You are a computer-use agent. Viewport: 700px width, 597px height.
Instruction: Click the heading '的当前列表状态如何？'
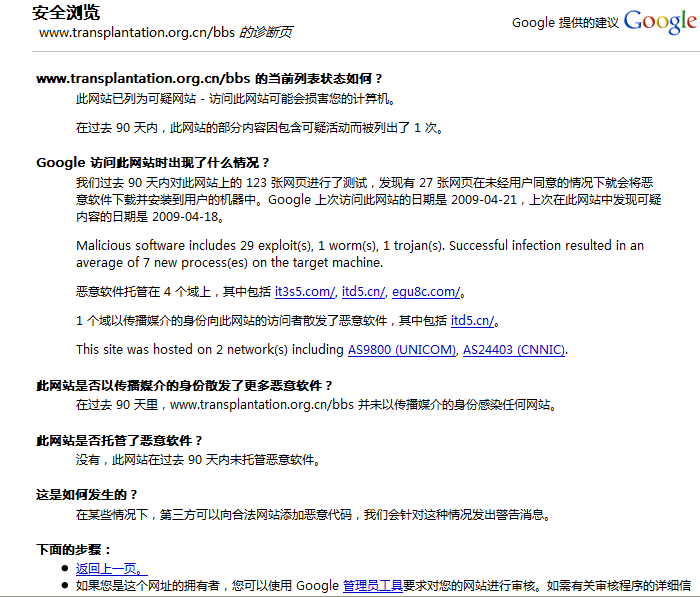319,79
